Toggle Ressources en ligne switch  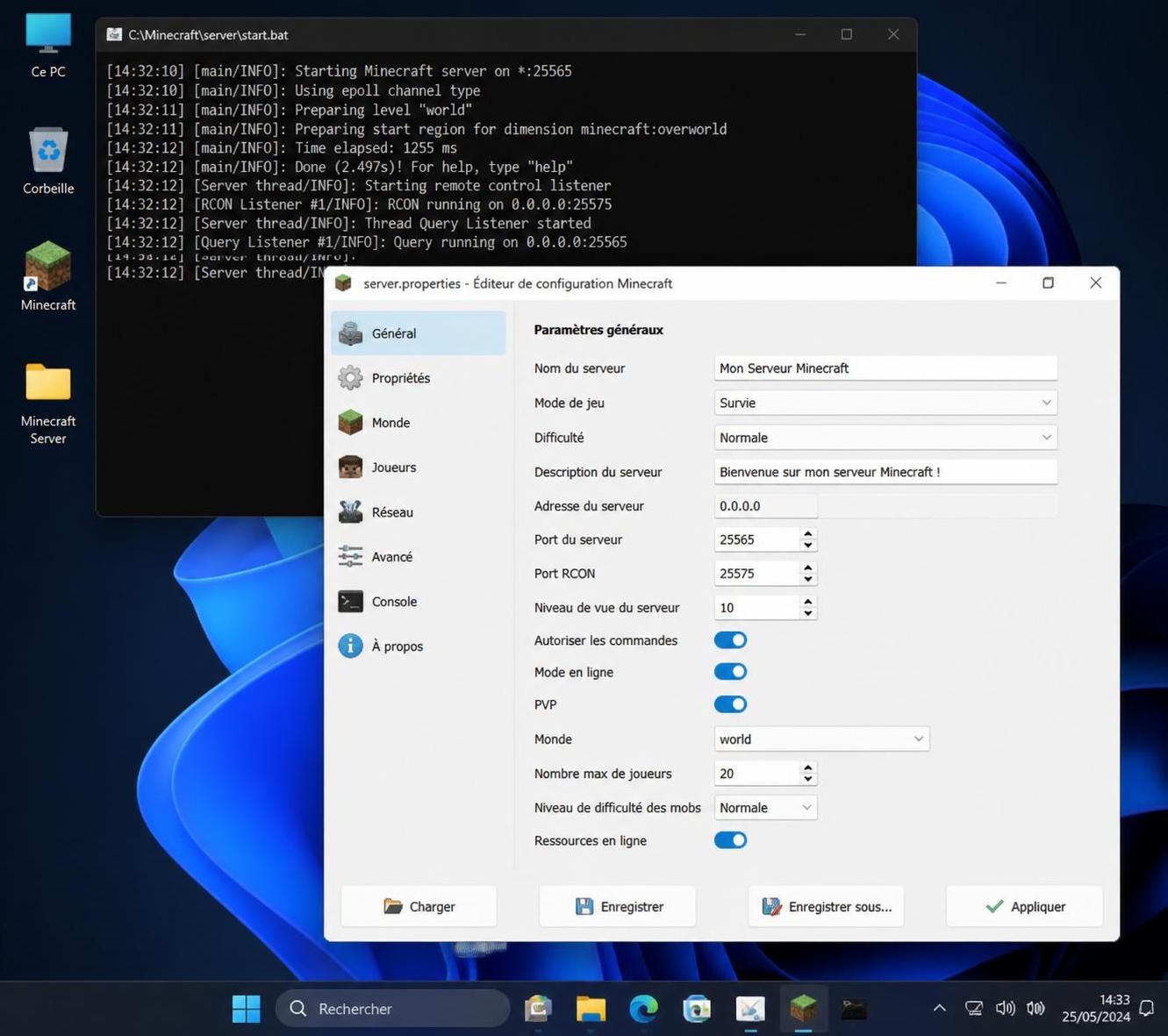click(730, 840)
